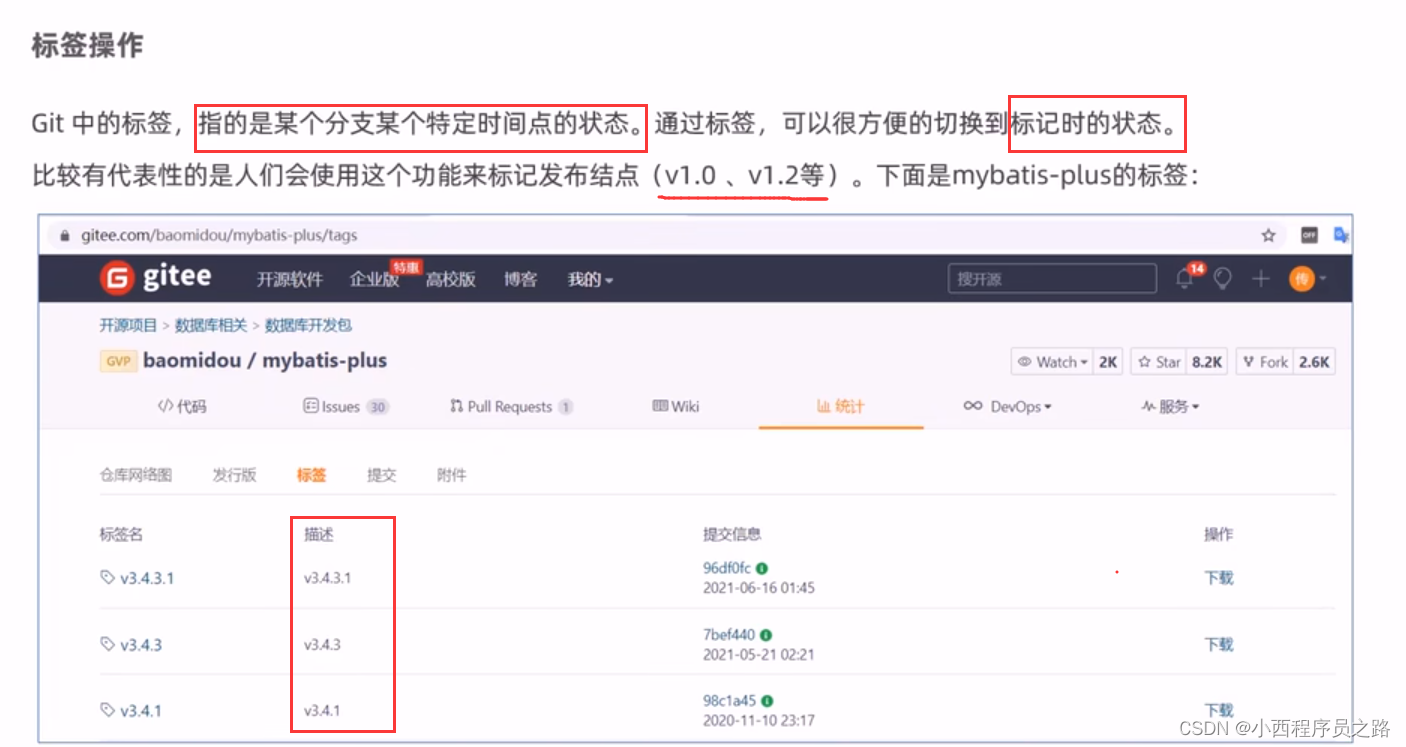Click the 标签操作 heading
The image size is (1406, 747).
click(87, 45)
